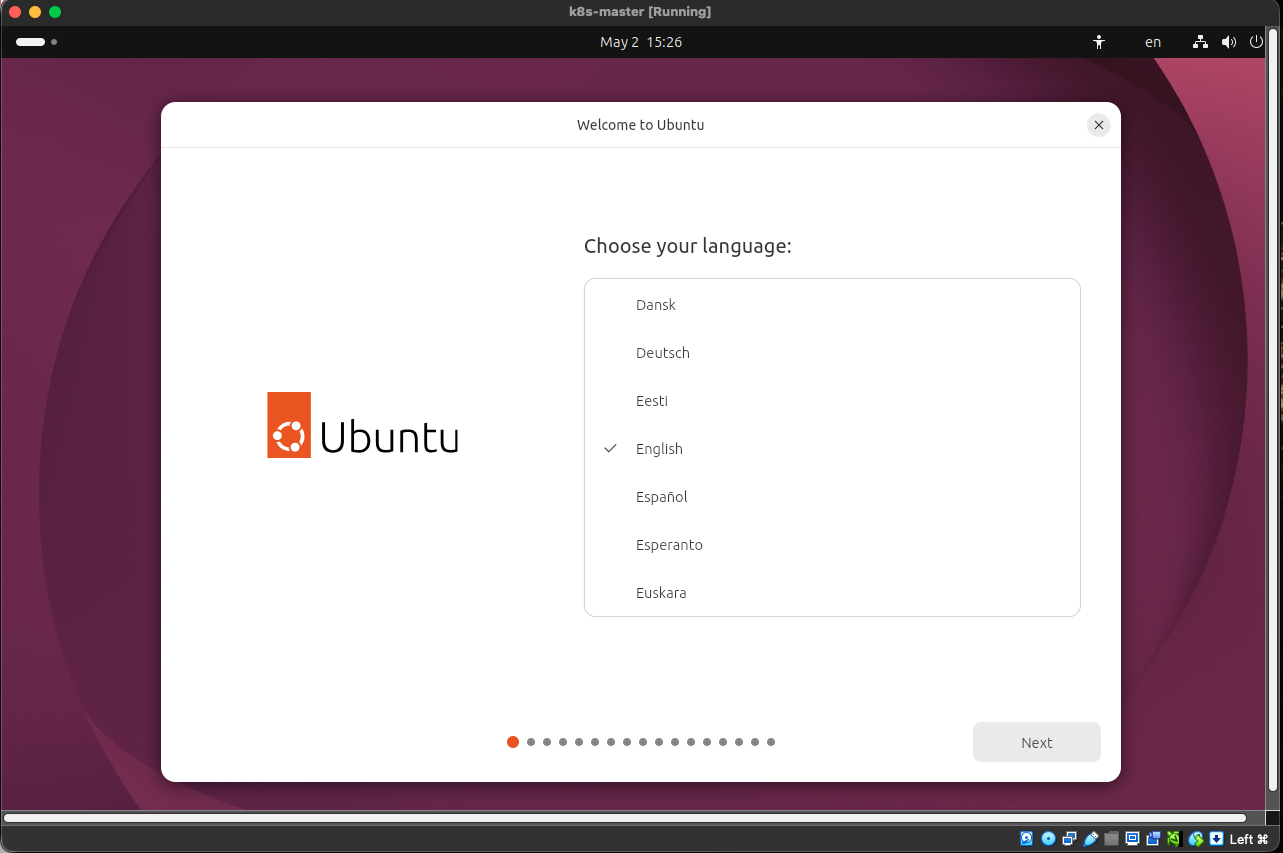Image resolution: width=1283 pixels, height=853 pixels.
Task: Click the optical disc indicator in the VM status bar
Action: pyautogui.click(x=1048, y=839)
